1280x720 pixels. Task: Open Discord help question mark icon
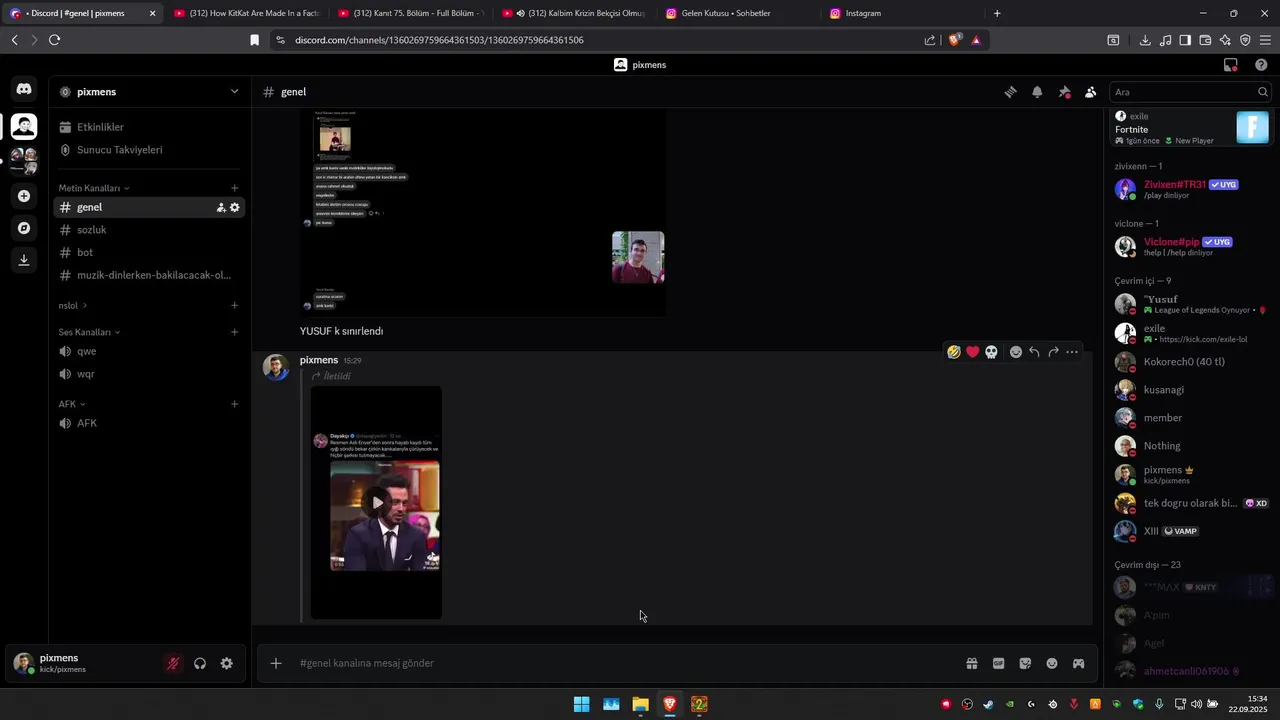[x=1261, y=65]
